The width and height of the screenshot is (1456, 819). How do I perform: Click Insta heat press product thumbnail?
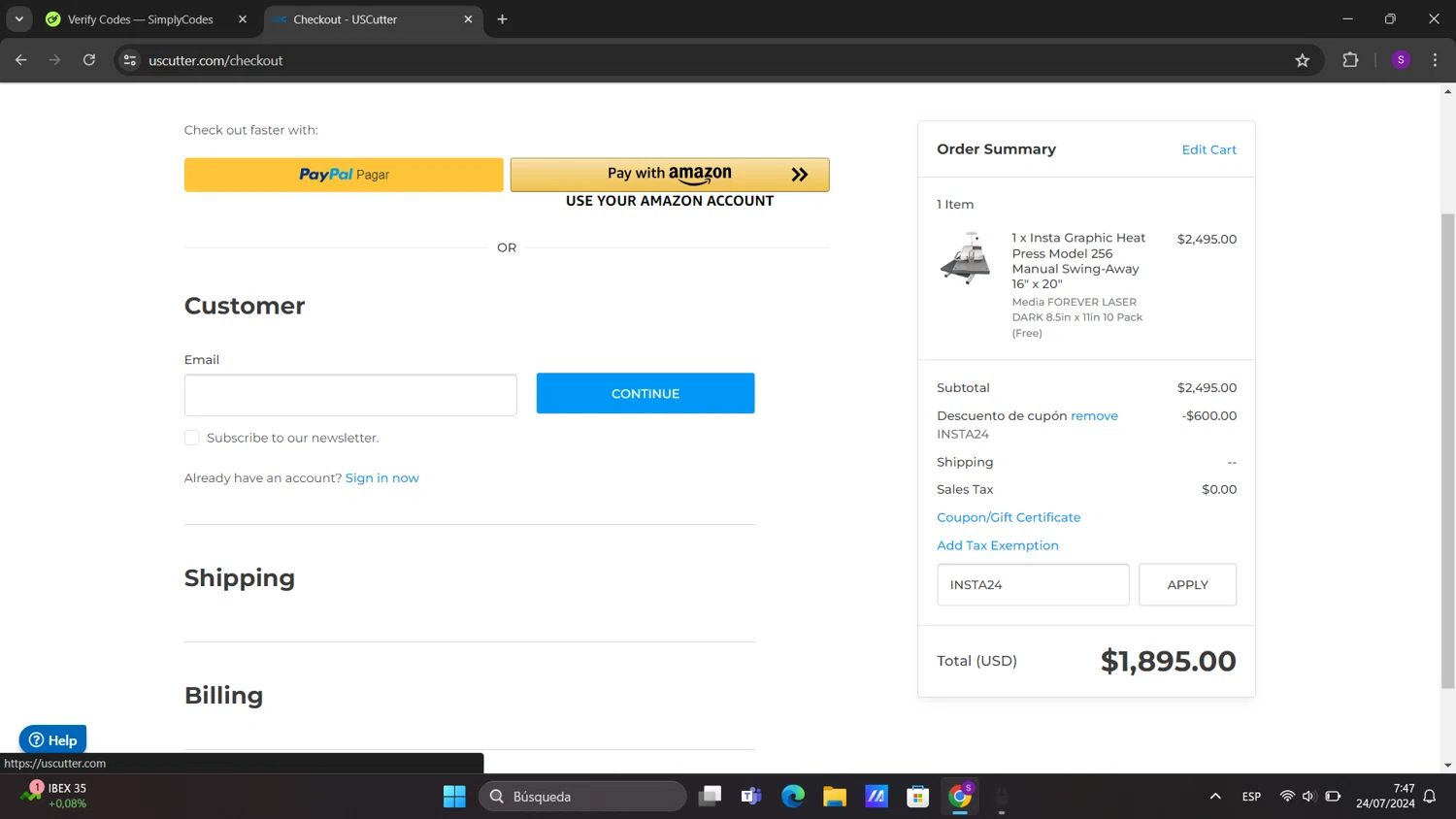point(966,258)
